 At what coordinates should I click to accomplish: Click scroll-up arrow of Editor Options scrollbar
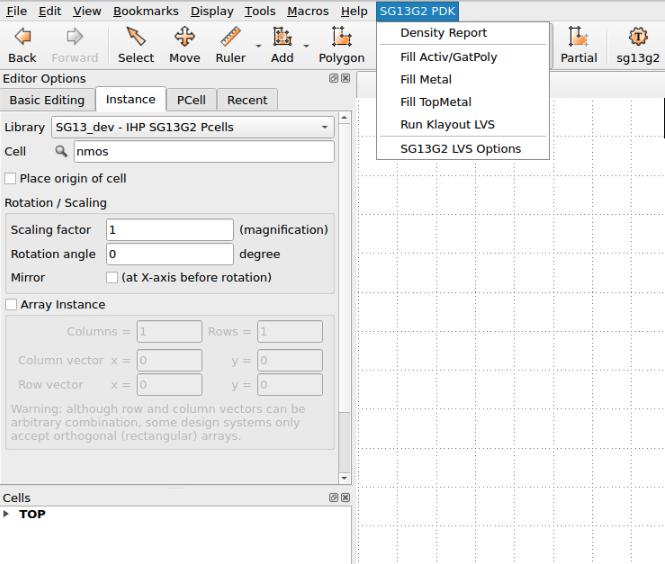tap(344, 117)
